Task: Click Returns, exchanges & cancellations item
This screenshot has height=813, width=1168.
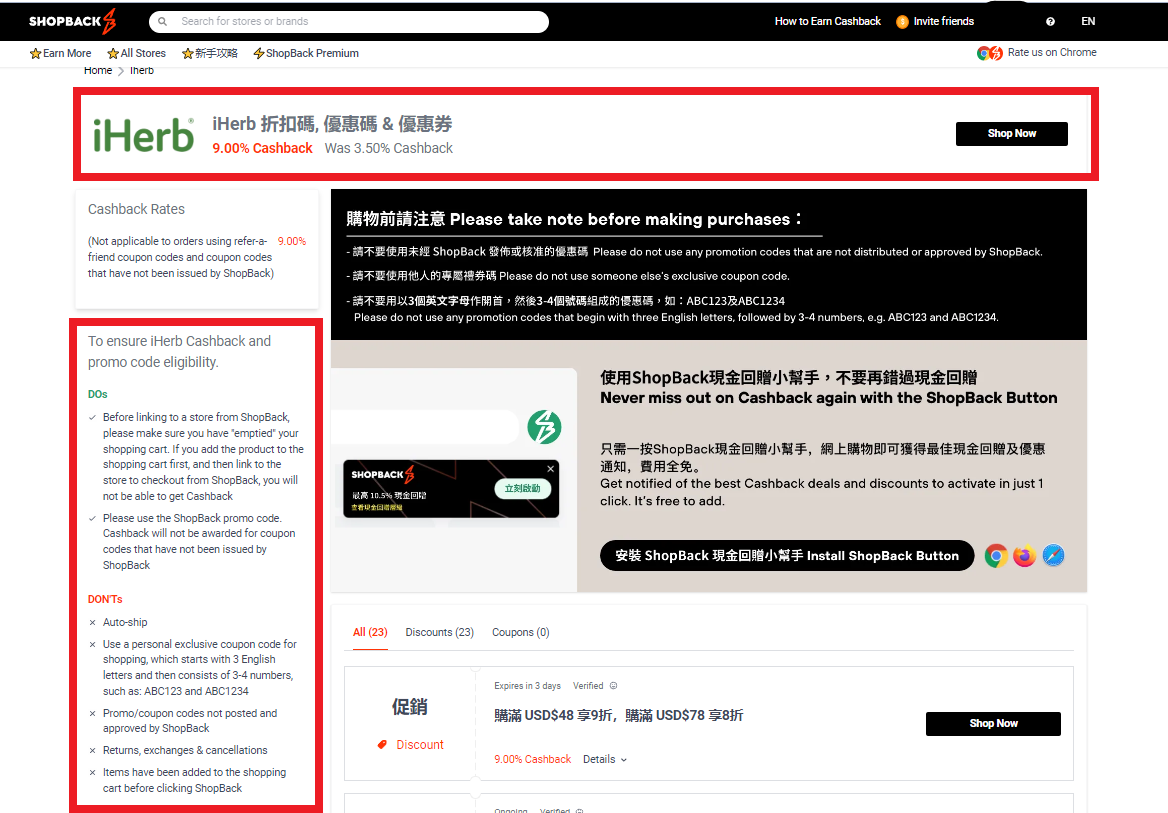Action: coord(185,750)
